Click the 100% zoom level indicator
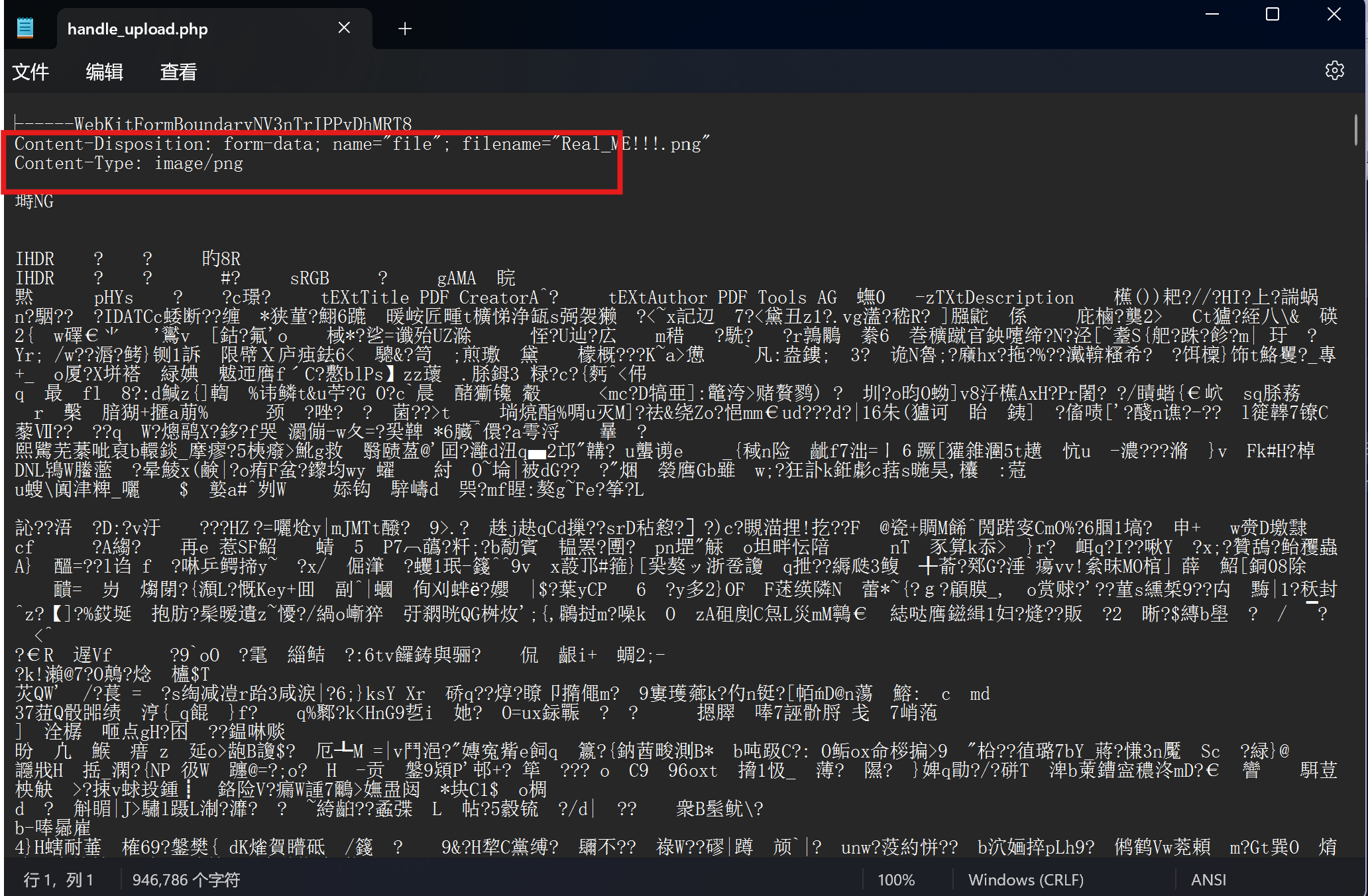The height and width of the screenshot is (896, 1368). point(896,879)
